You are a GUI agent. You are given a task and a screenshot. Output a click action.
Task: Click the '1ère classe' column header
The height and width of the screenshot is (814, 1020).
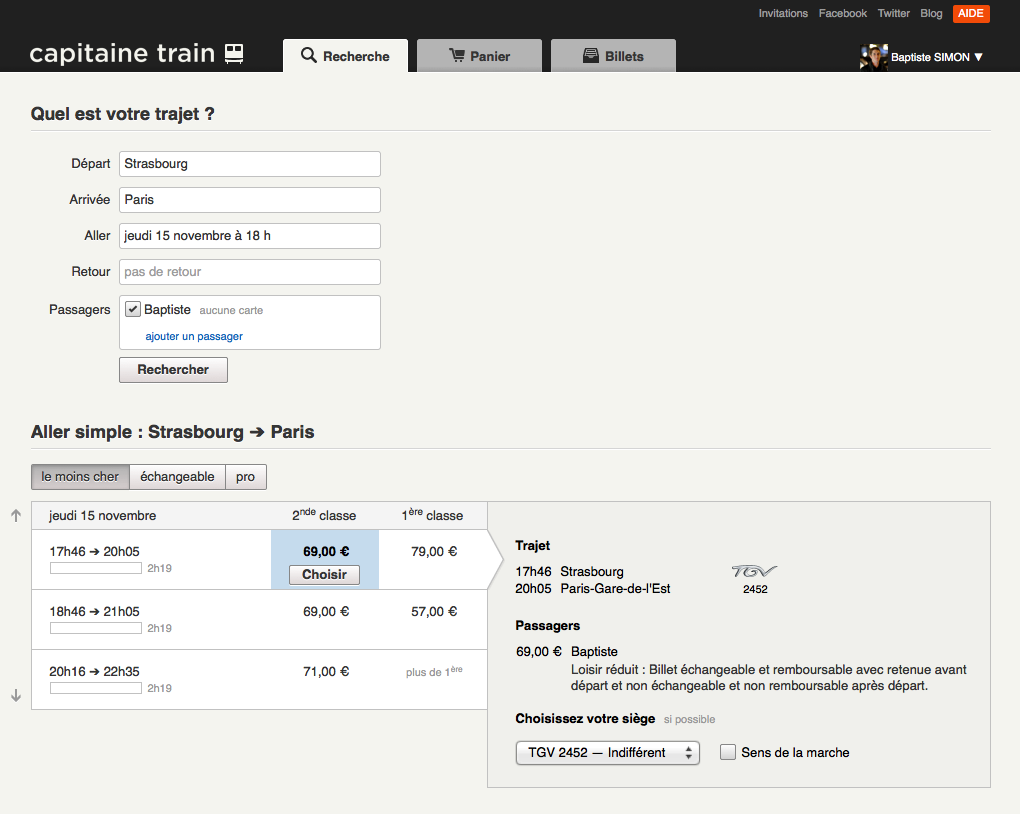point(432,515)
